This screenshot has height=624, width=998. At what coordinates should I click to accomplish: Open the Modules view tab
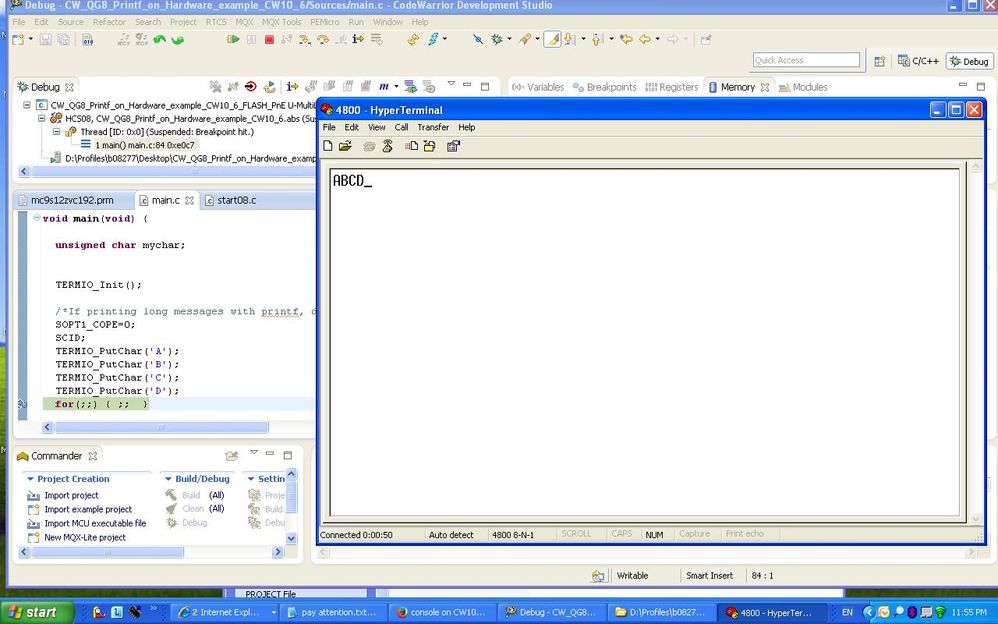[x=803, y=87]
